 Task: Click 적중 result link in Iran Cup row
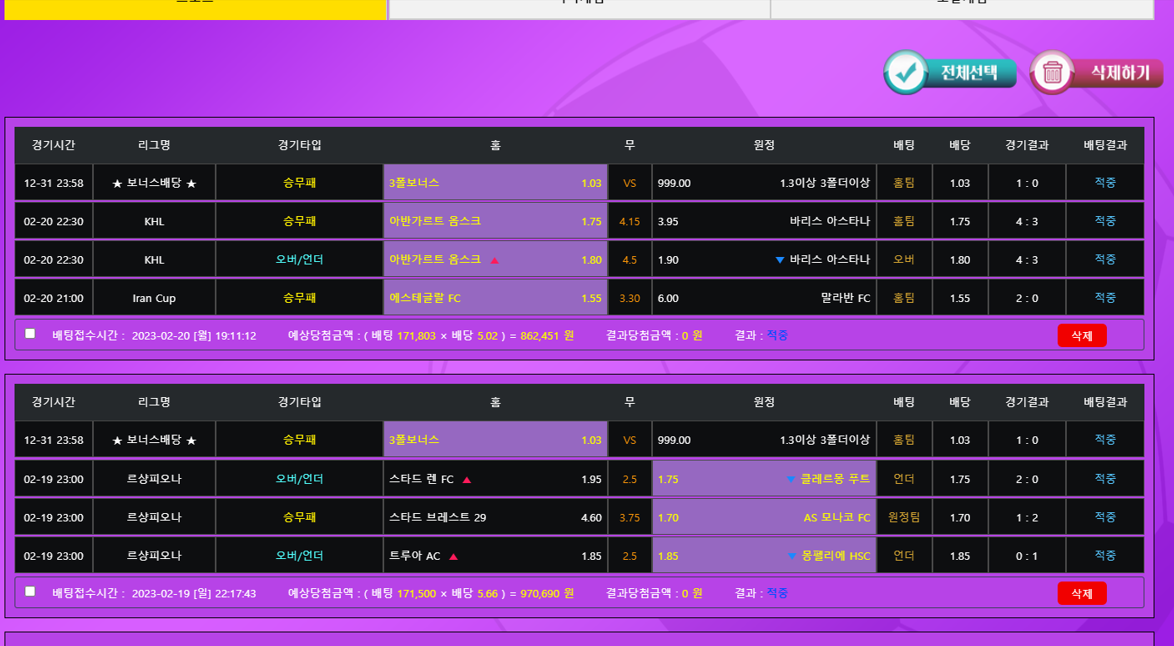pos(1104,298)
